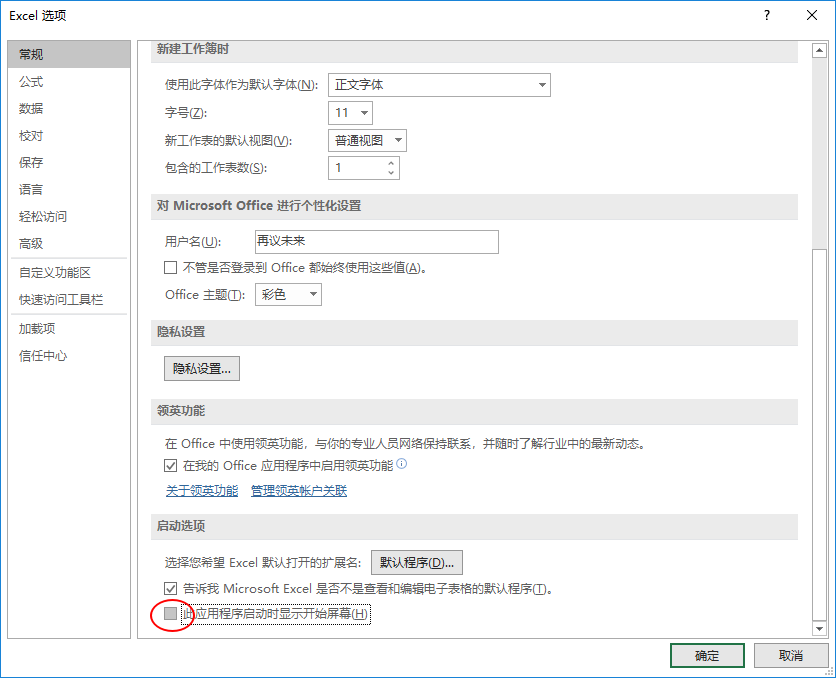
Task: Click the 对 Microsoft Office 进行个性化设置 heading
Action: click(x=259, y=206)
